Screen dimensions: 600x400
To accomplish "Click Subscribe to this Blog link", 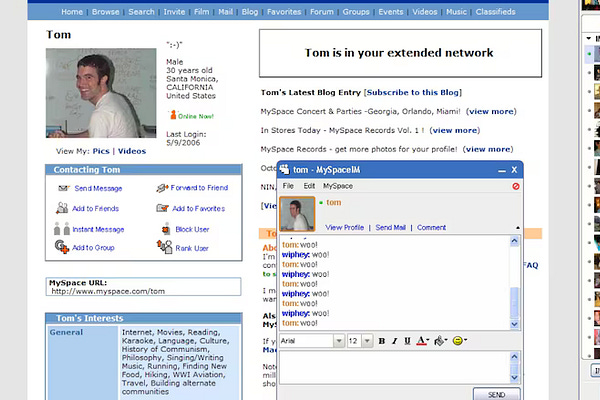I will click(412, 92).
